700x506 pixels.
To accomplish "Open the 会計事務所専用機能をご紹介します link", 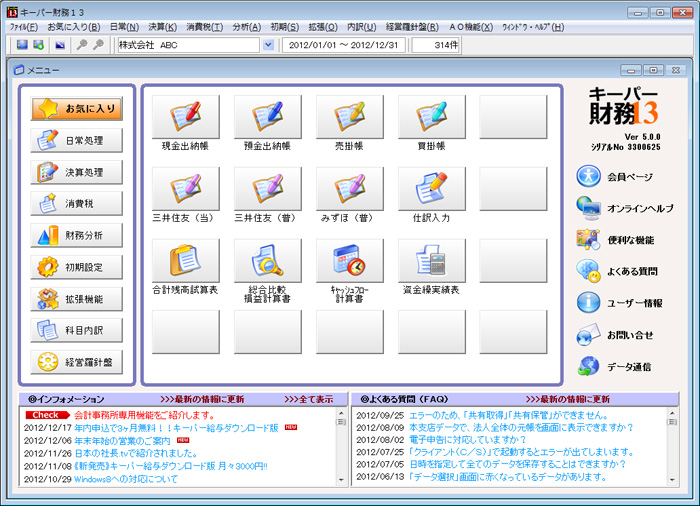I will (144, 415).
